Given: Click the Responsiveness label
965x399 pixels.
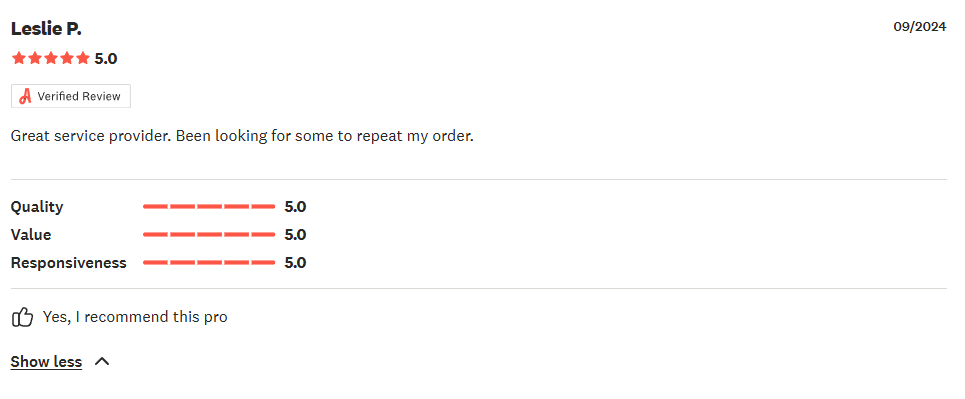Looking at the screenshot, I should (x=68, y=263).
